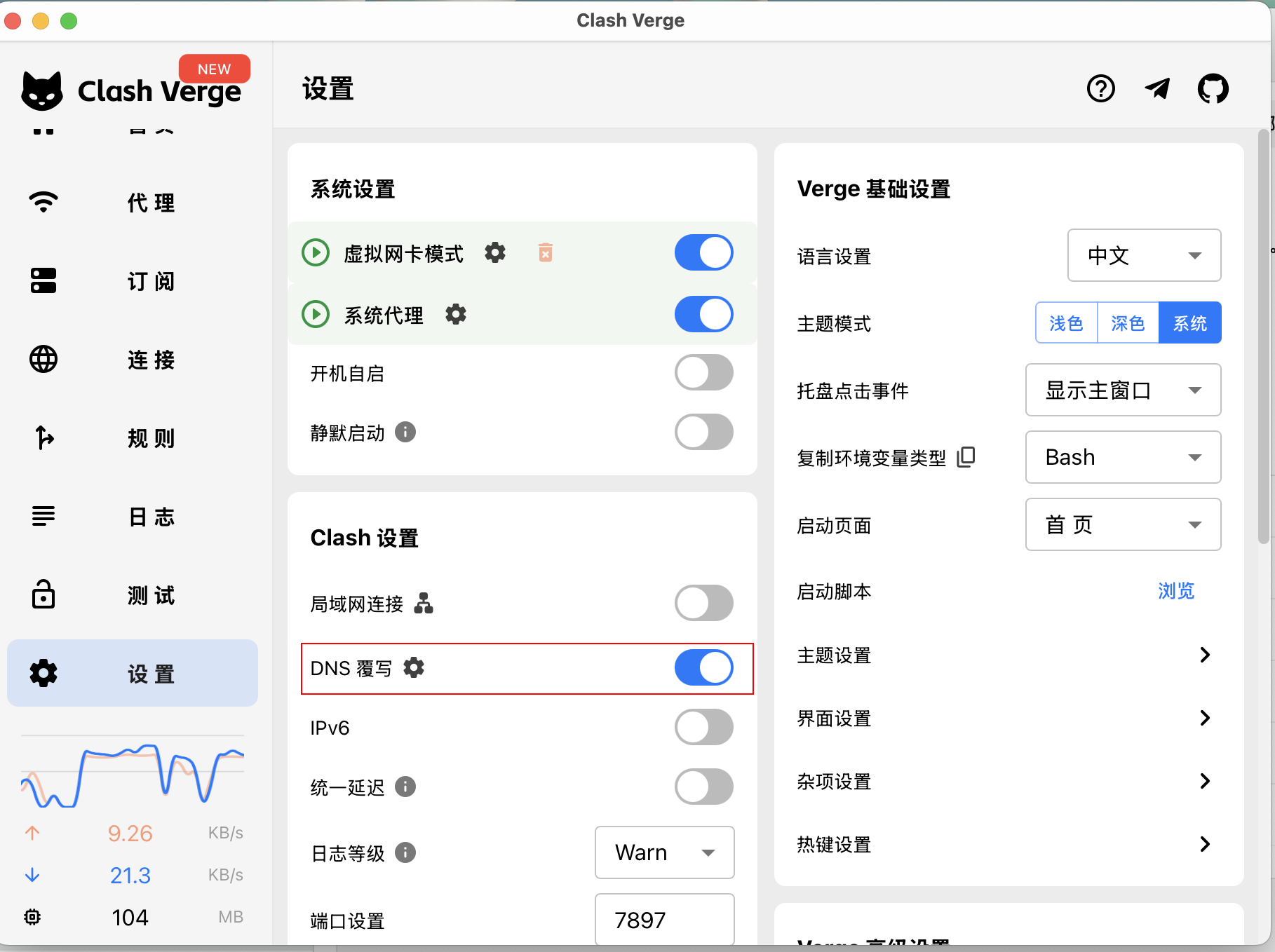Viewport: 1275px width, 952px height.
Task: Click the settings page vertical scrollbar
Action: (x=1264, y=336)
